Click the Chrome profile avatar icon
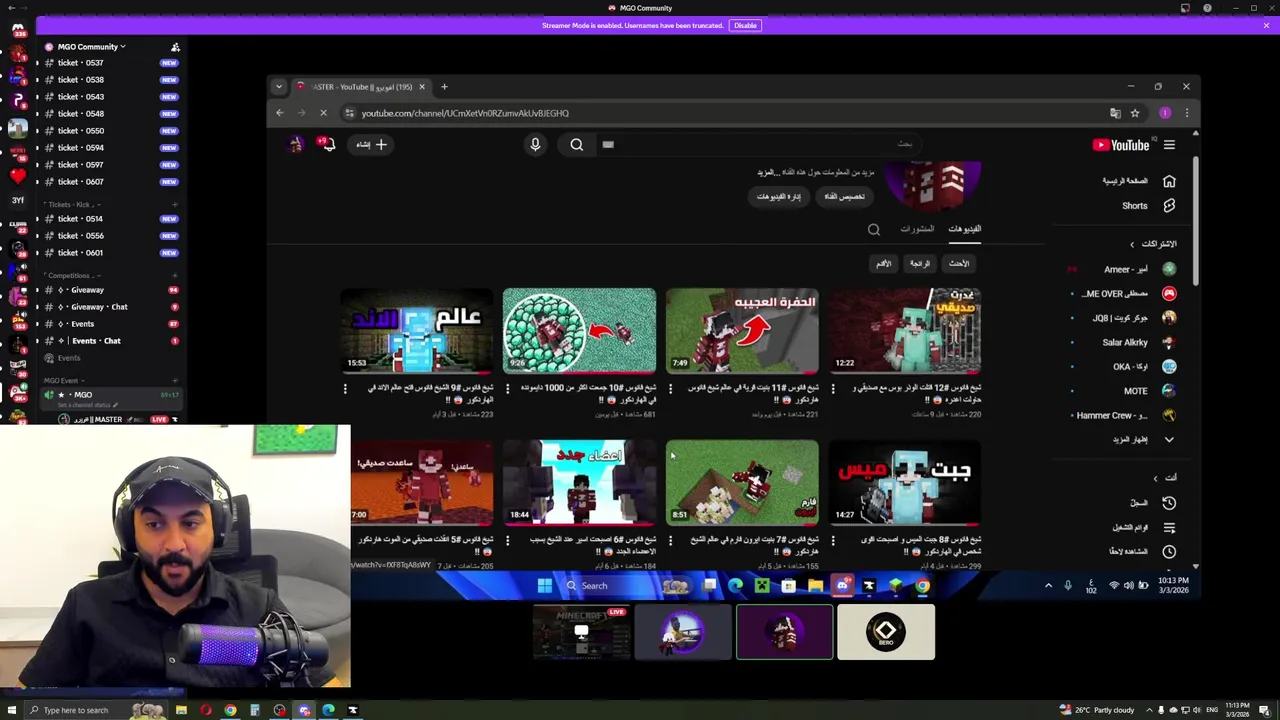The height and width of the screenshot is (720, 1280). [1165, 113]
